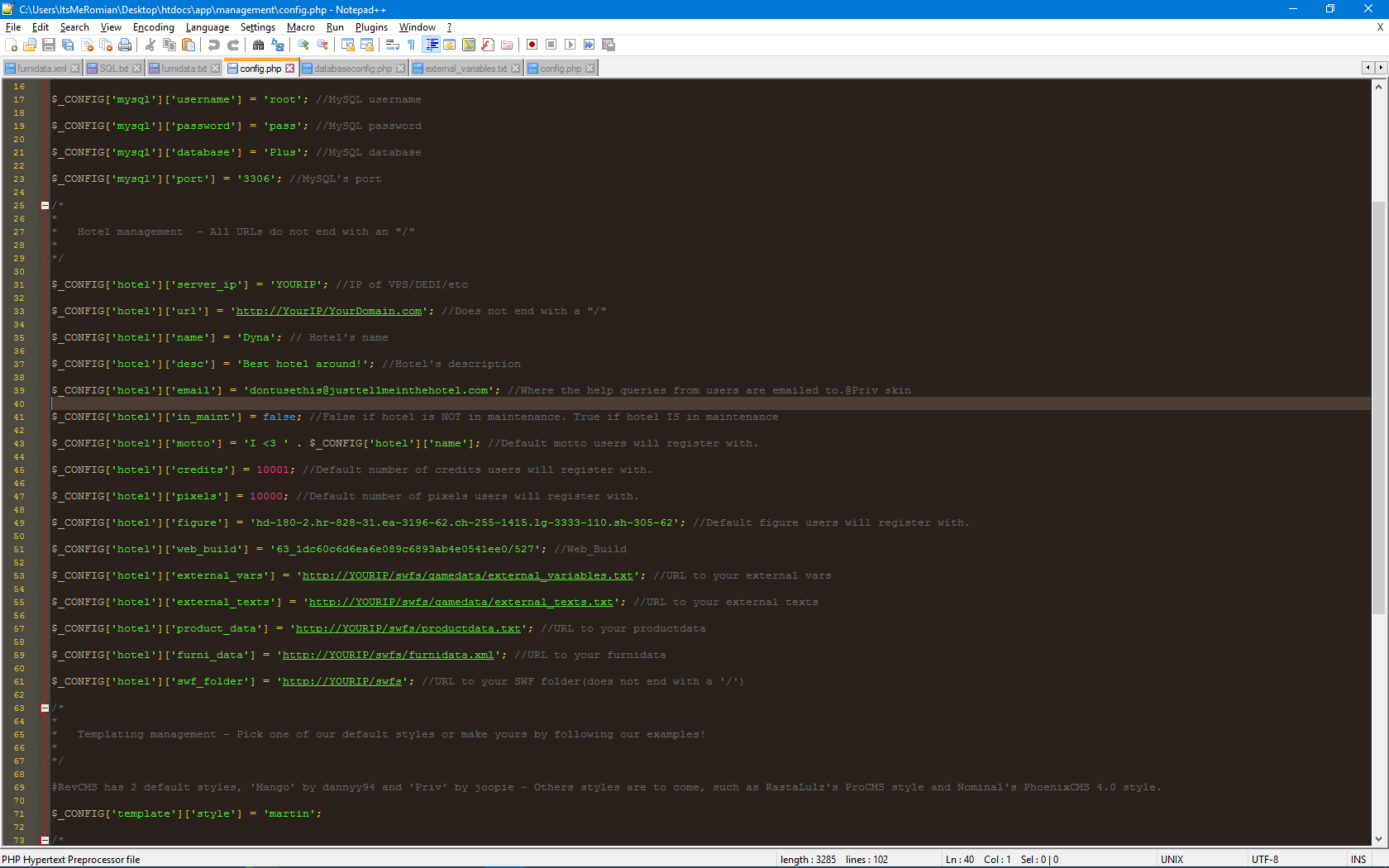Open the Search menu
This screenshot has height=868, width=1389.
click(x=74, y=27)
